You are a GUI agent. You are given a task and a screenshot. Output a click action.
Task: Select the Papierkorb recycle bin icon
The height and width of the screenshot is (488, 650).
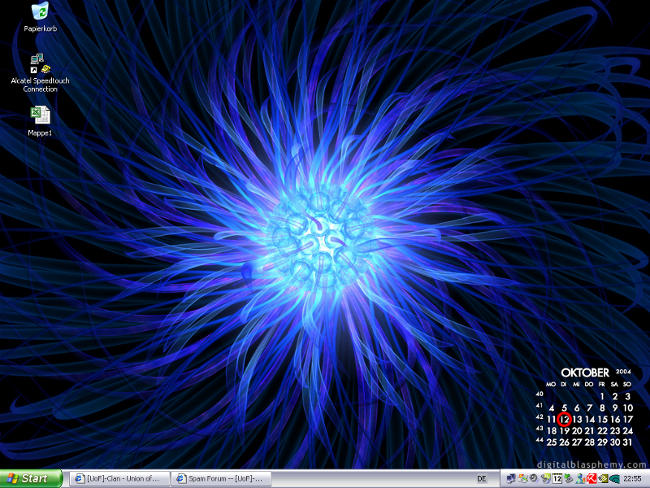tap(40, 11)
